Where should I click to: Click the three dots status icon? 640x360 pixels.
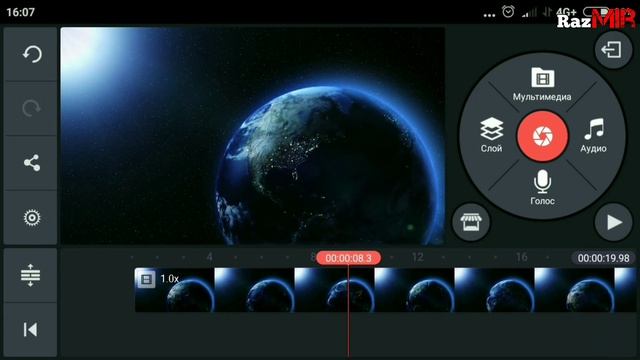[489, 15]
